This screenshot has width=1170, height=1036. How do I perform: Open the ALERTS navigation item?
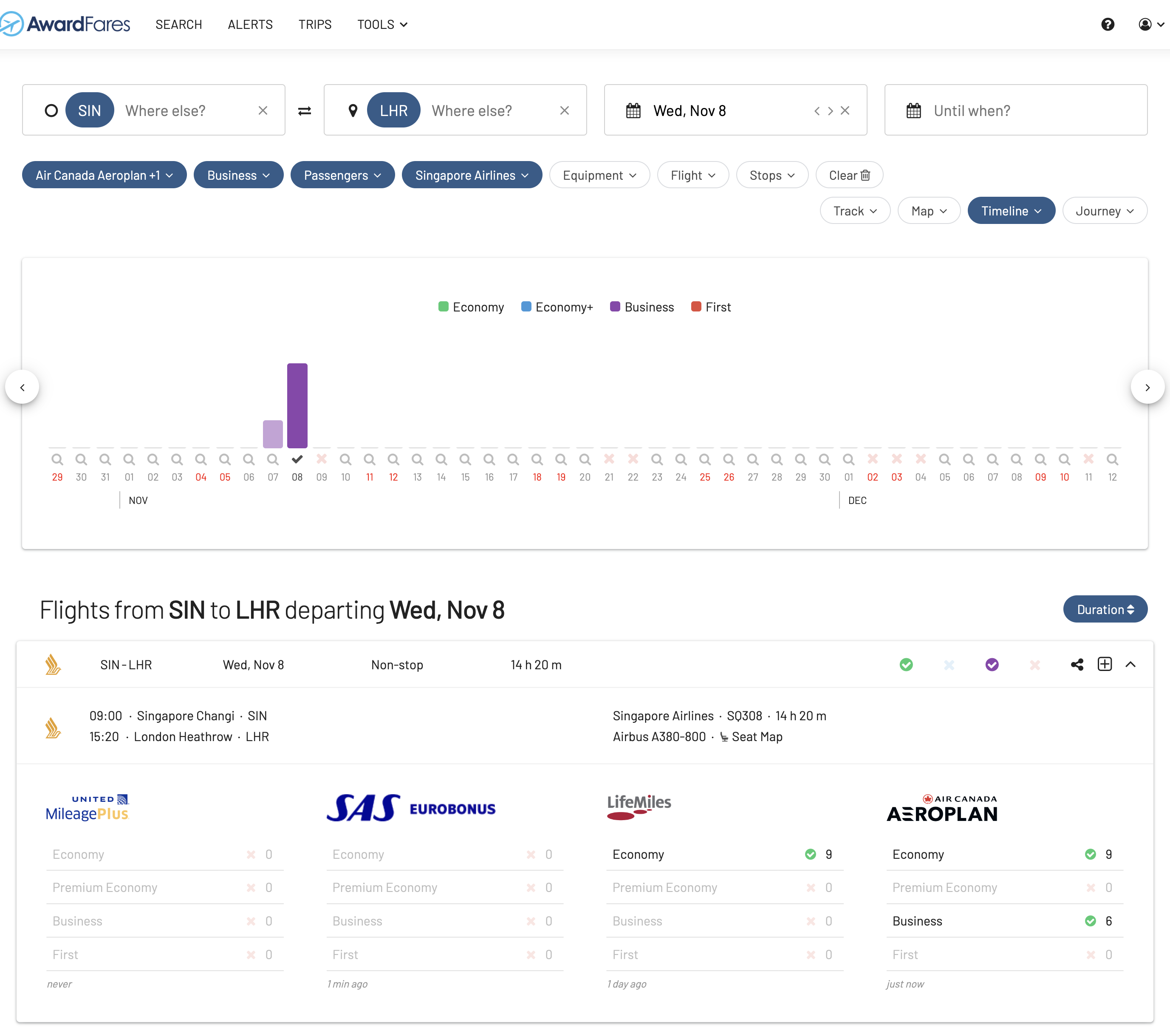pyautogui.click(x=250, y=24)
